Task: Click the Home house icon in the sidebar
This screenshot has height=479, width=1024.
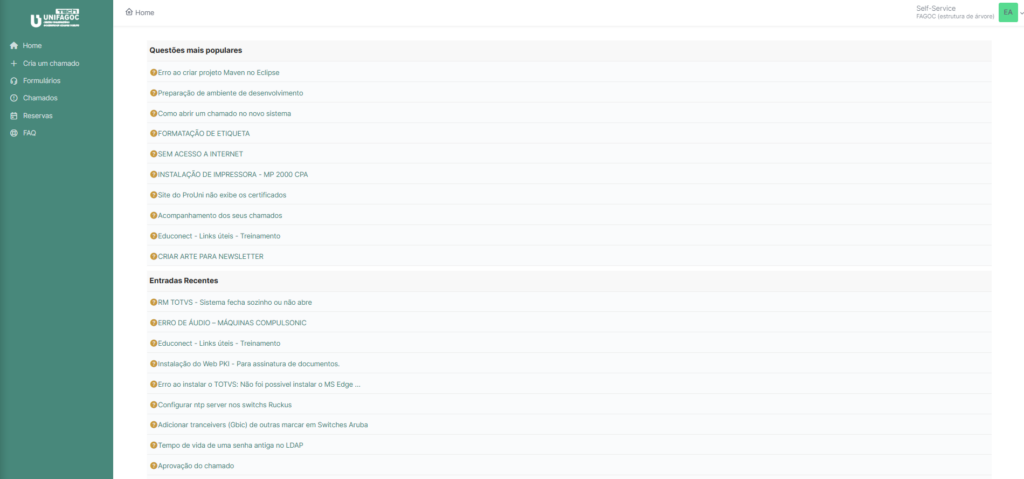Action: coord(14,46)
